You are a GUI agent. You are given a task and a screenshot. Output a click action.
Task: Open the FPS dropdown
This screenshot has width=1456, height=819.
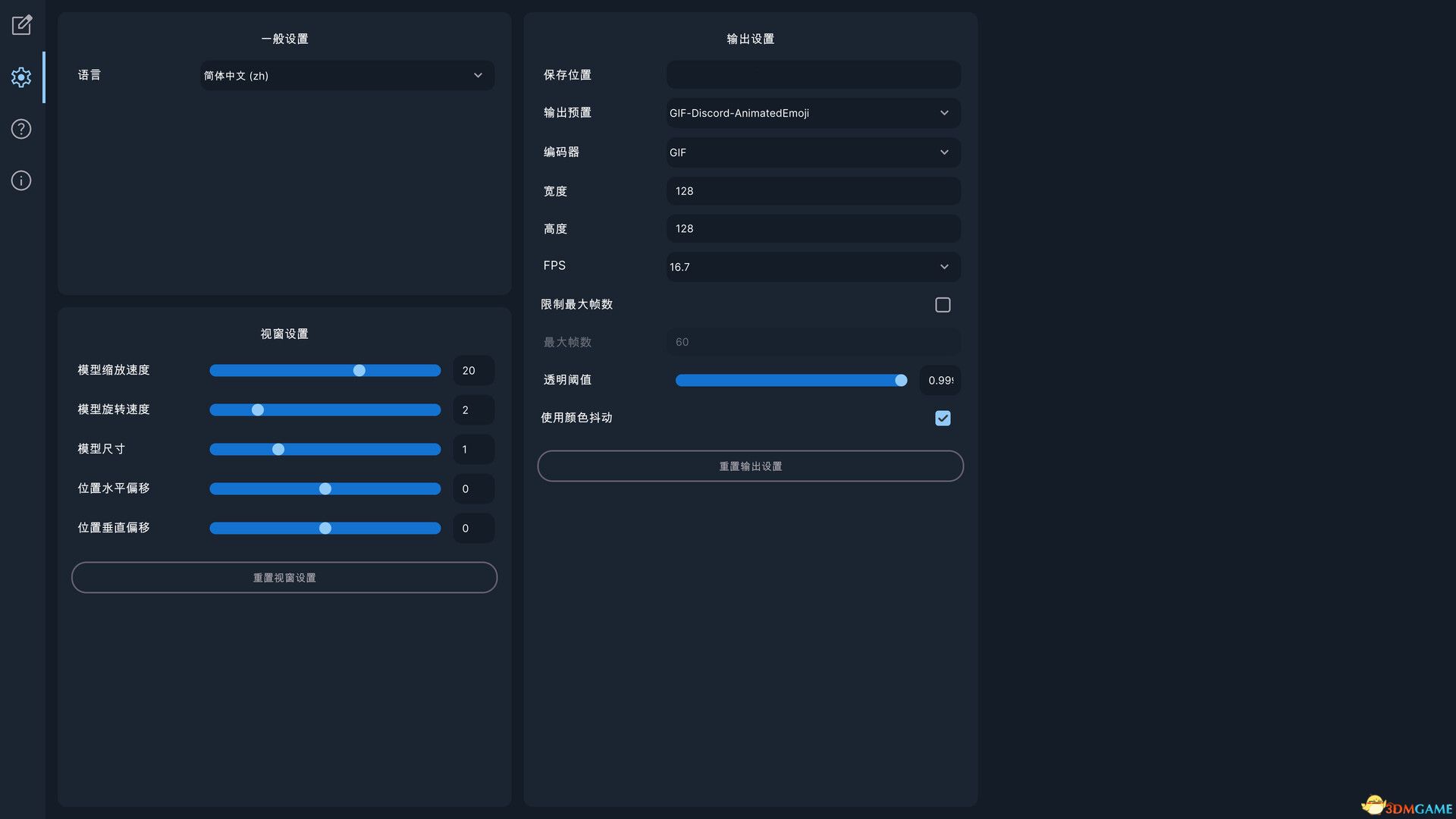812,267
